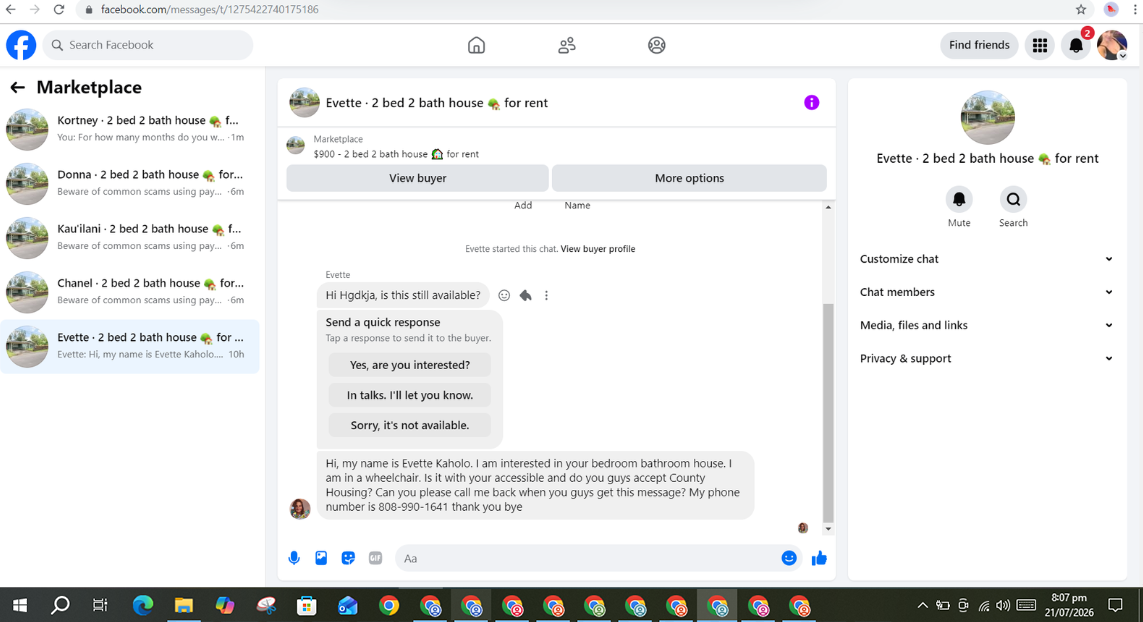The image size is (1143, 622).
Task: Attach a photo file in chat
Action: (321, 558)
